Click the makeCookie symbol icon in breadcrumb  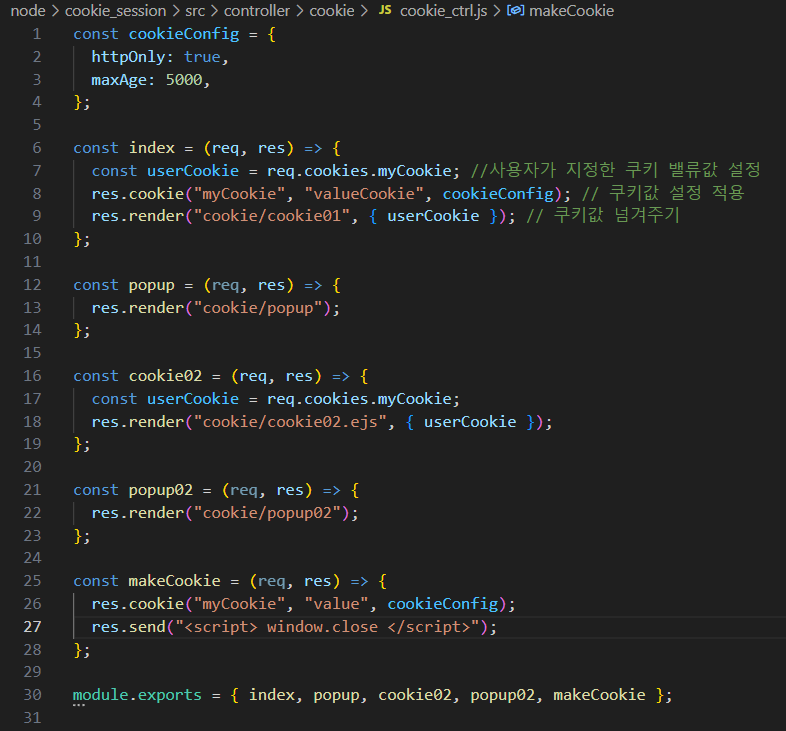click(x=515, y=10)
